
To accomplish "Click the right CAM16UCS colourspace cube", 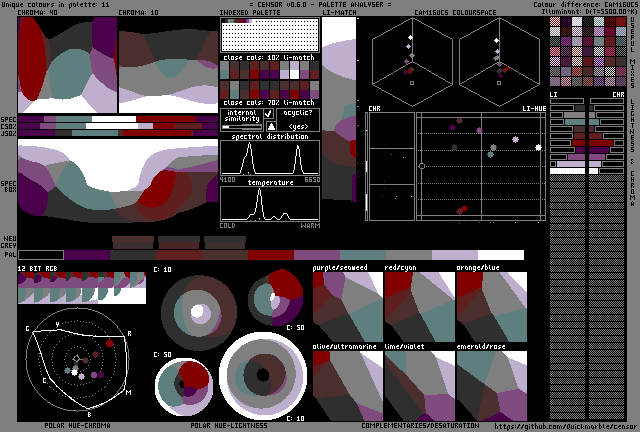I will [x=497, y=62].
